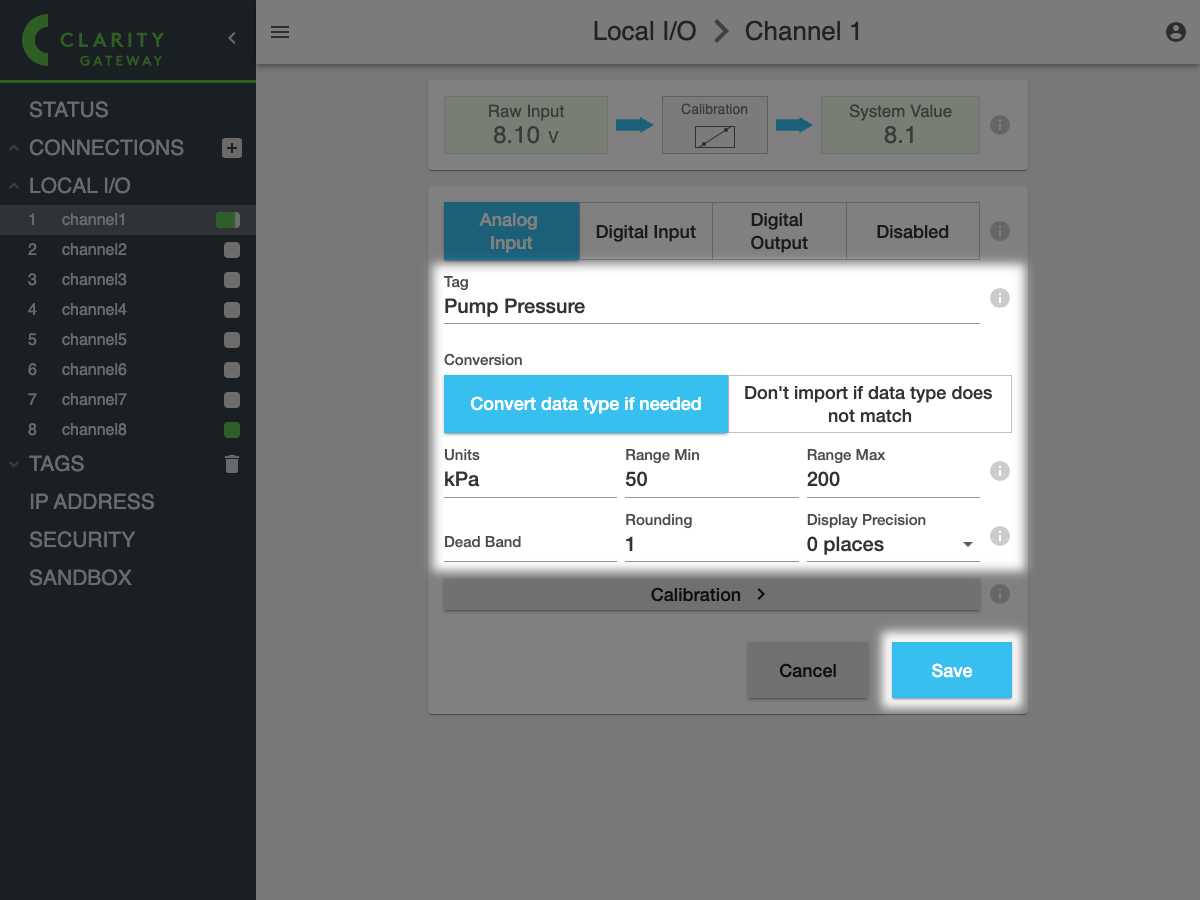Click the add connection plus icon
This screenshot has width=1200, height=900.
231,148
